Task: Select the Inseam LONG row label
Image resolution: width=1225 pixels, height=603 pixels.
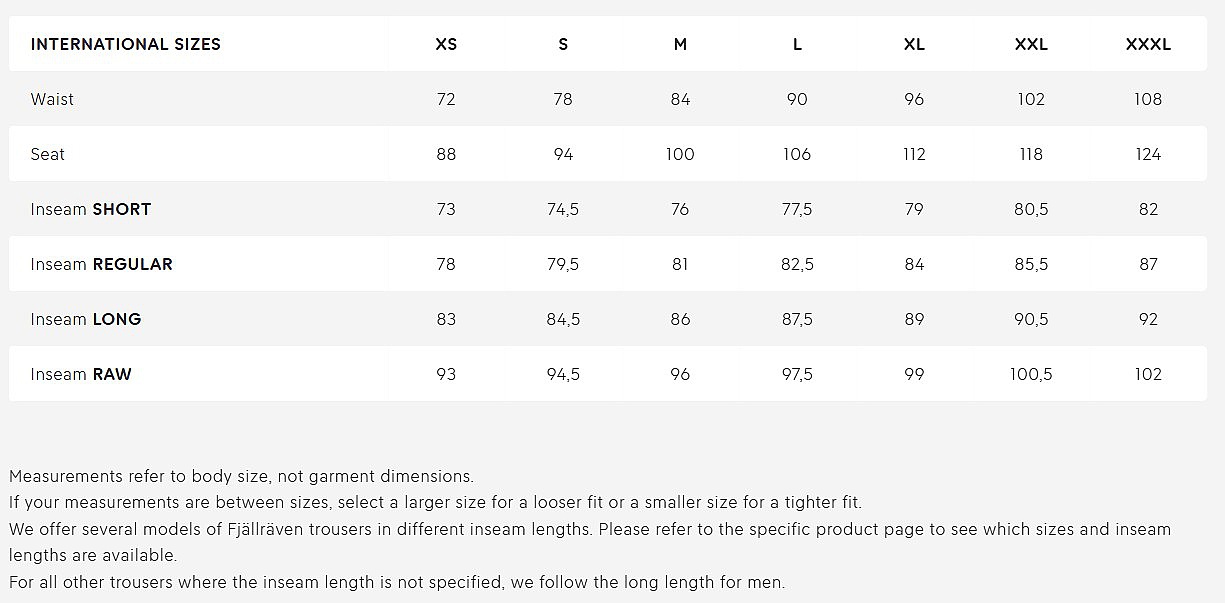Action: (86, 319)
